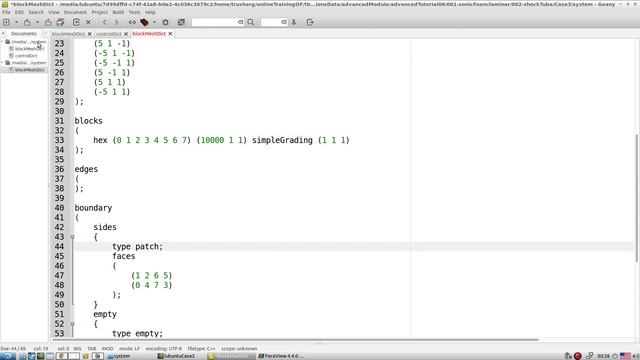Image resolution: width=640 pixels, height=360 pixels.
Task: Click the 'boundary' keyword on line 40
Action: [93, 208]
